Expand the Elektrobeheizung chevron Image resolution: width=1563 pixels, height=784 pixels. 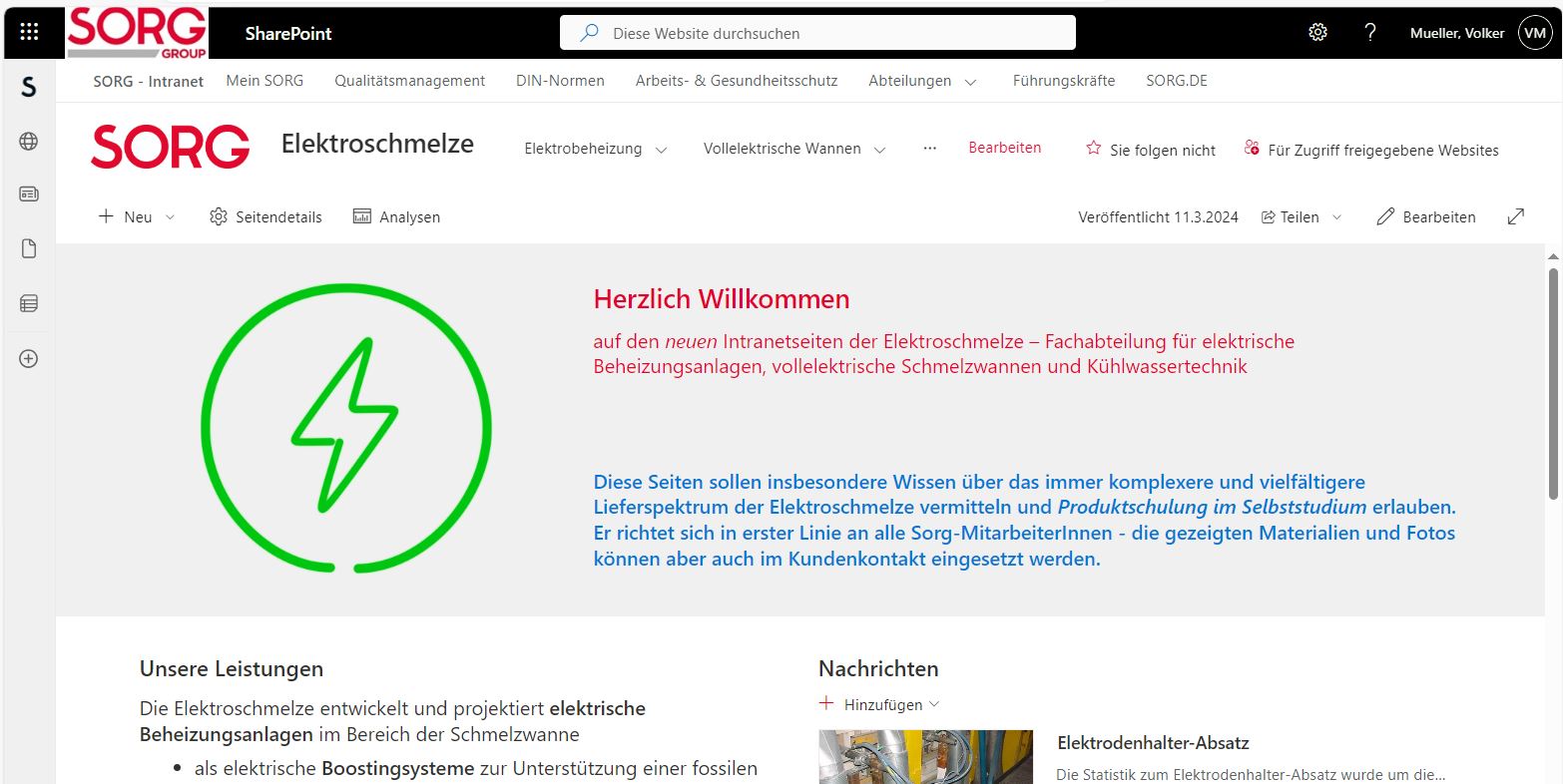(x=661, y=150)
